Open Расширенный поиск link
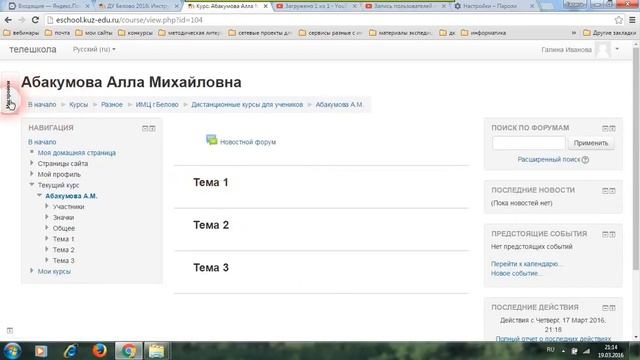Viewport: 640px width, 360px height. 549,160
